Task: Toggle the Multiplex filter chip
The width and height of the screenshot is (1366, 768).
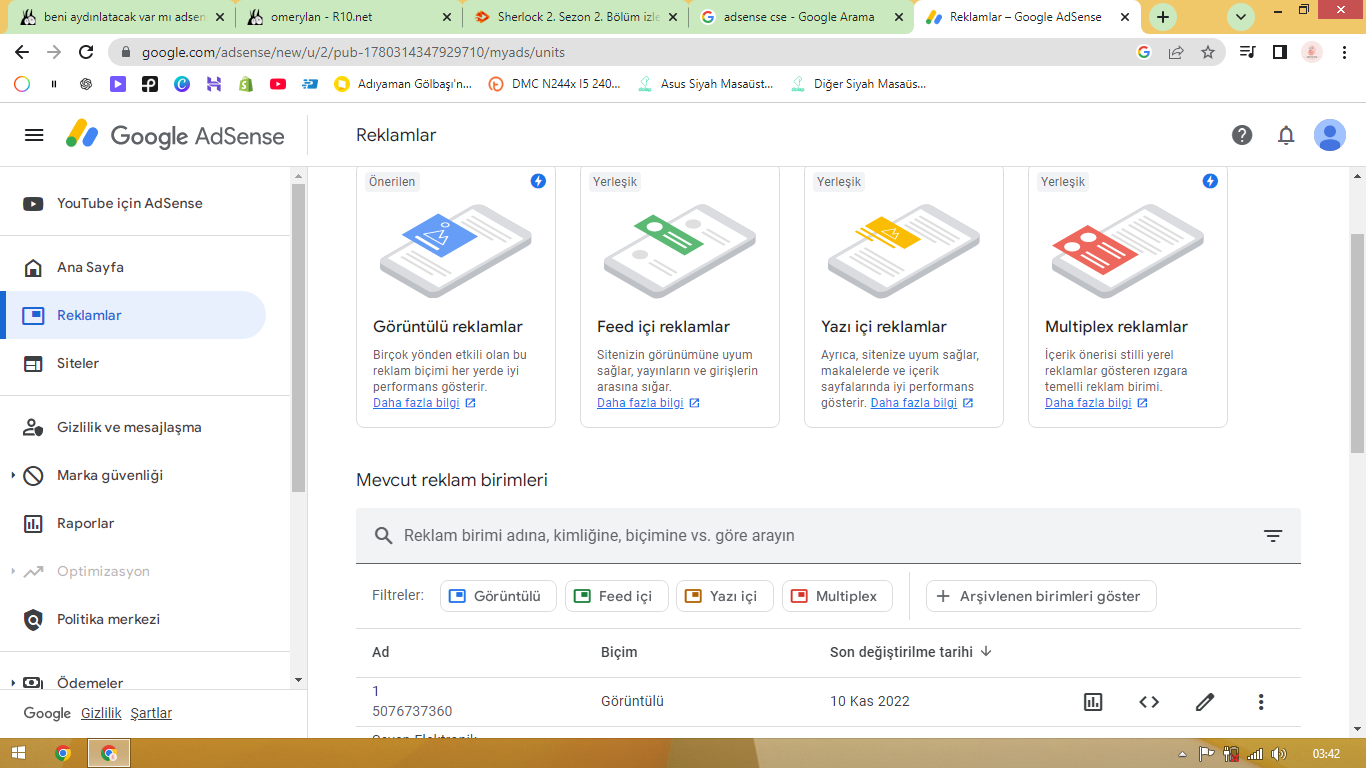Action: [838, 596]
